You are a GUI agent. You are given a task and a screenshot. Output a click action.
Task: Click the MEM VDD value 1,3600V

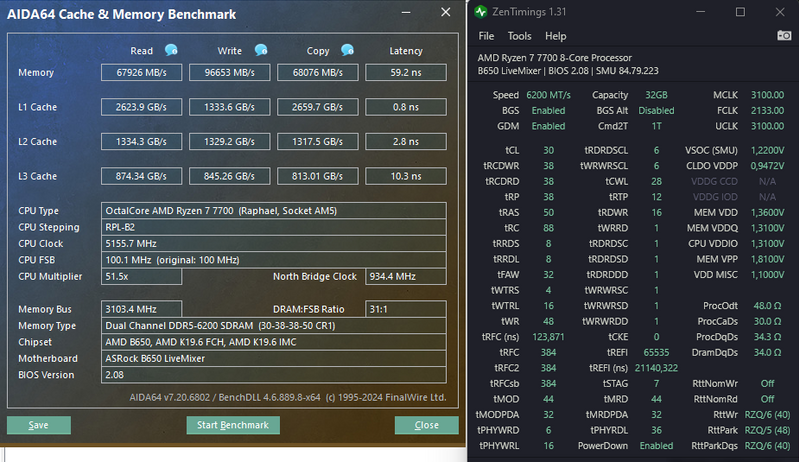[x=767, y=212]
